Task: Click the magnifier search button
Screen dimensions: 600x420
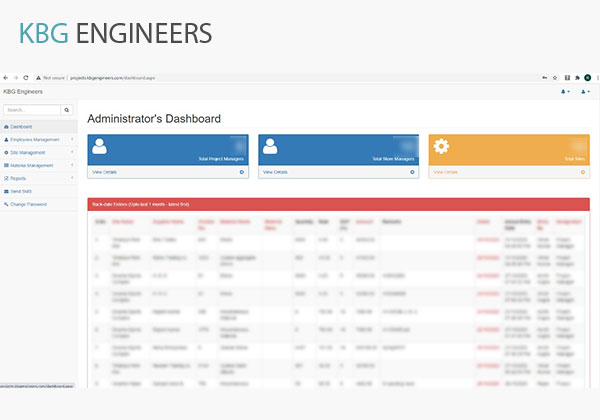Action: [x=67, y=110]
